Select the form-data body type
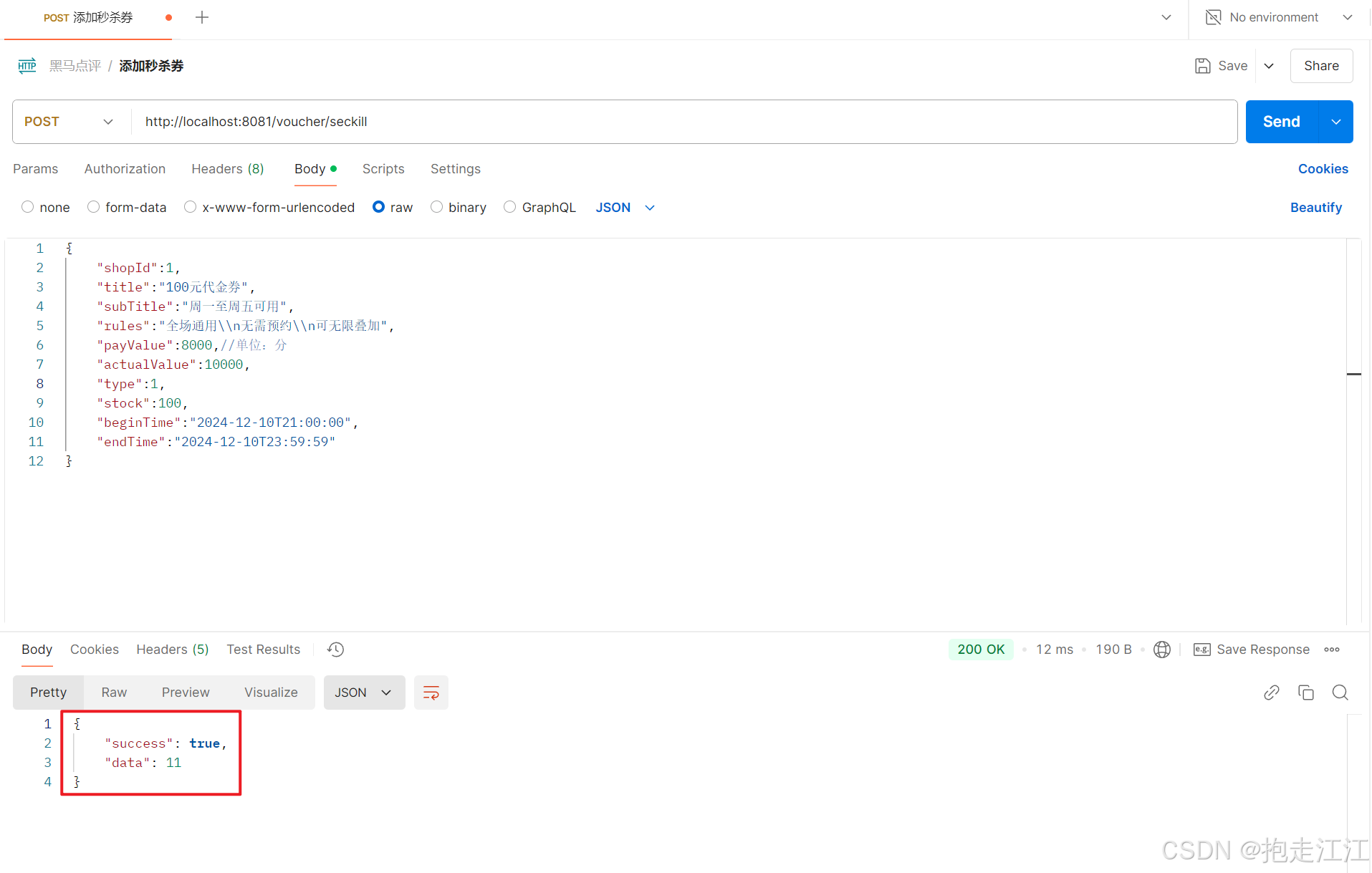1372x873 pixels. tap(93, 207)
